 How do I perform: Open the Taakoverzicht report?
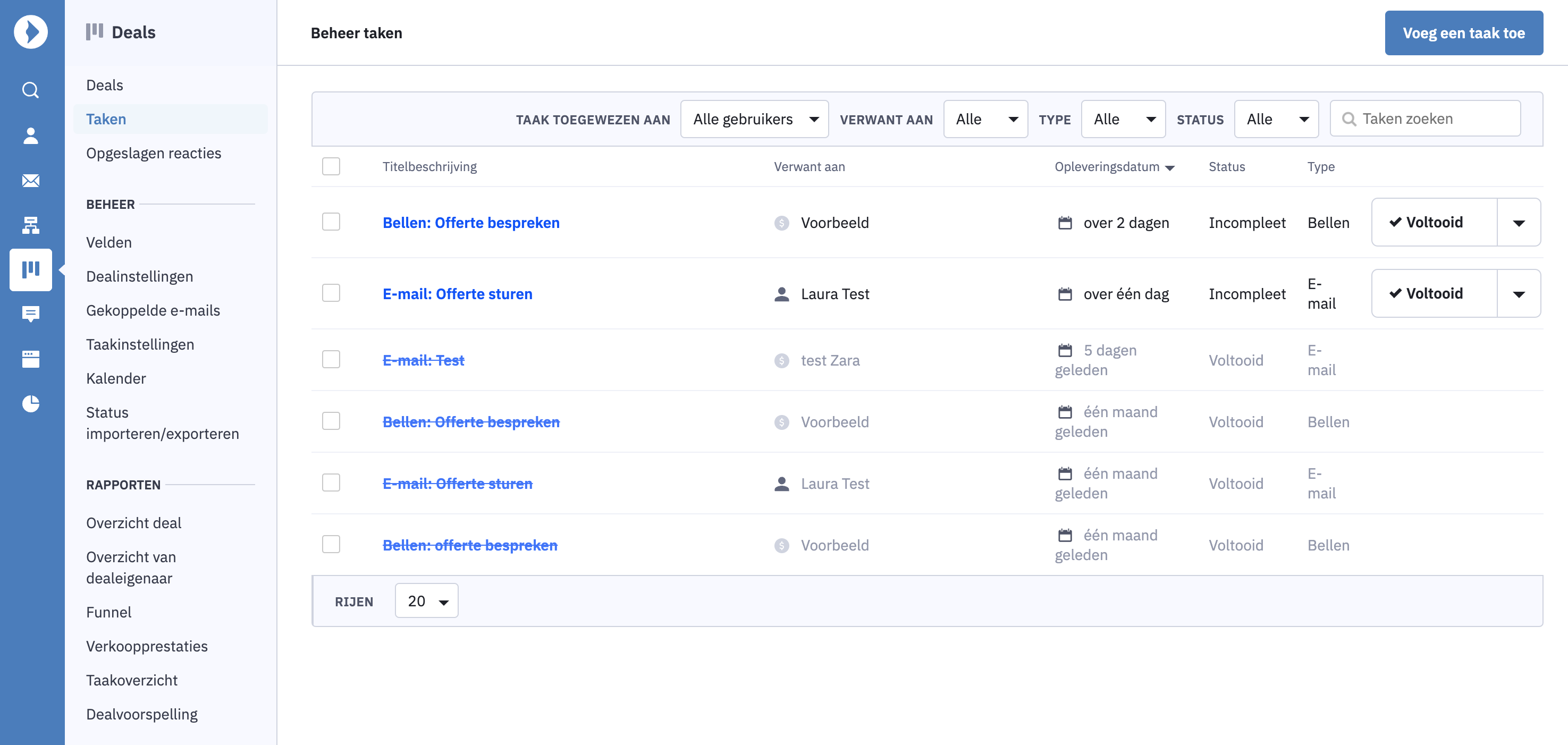pyautogui.click(x=131, y=681)
